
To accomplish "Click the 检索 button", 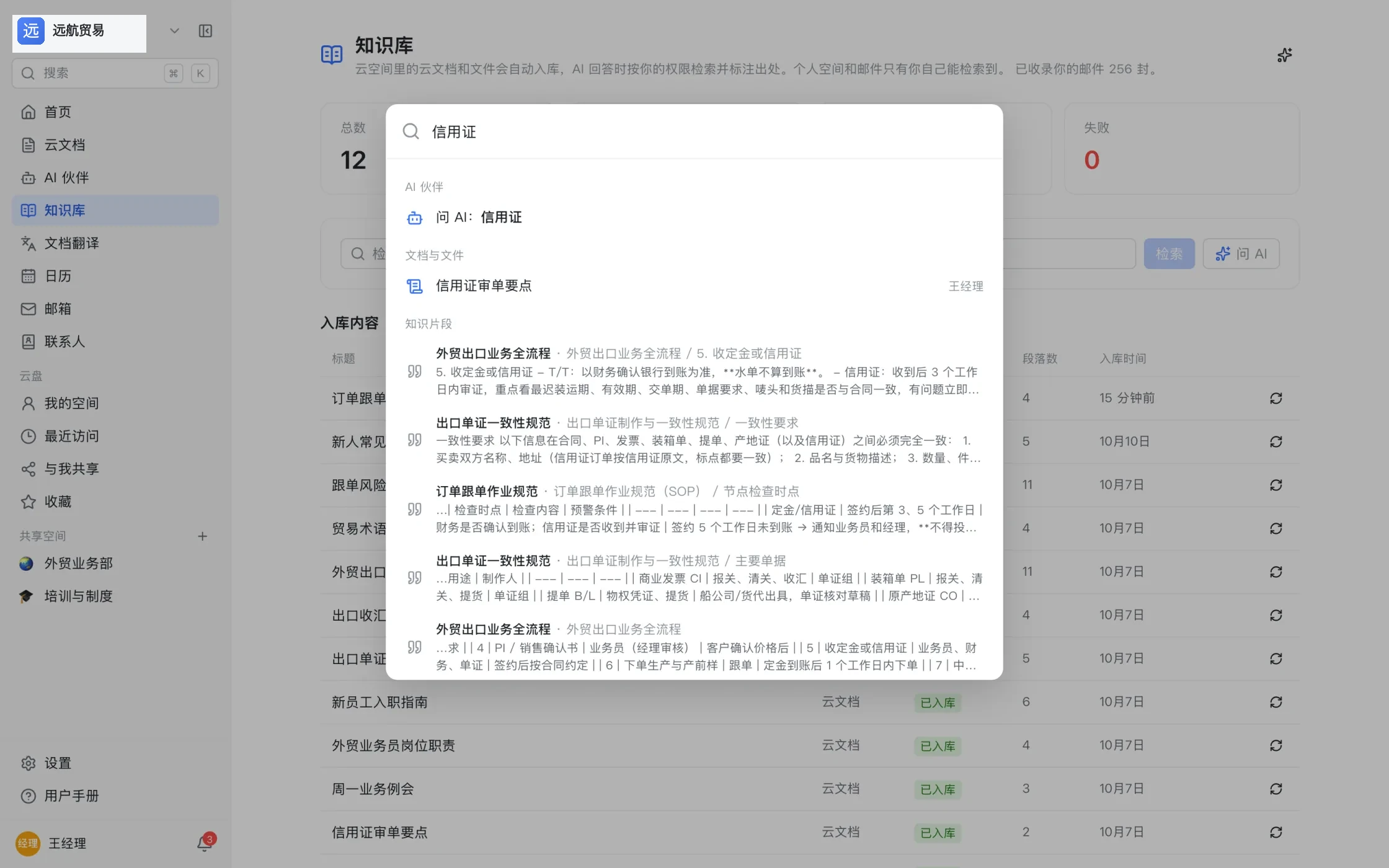I will [x=1169, y=254].
